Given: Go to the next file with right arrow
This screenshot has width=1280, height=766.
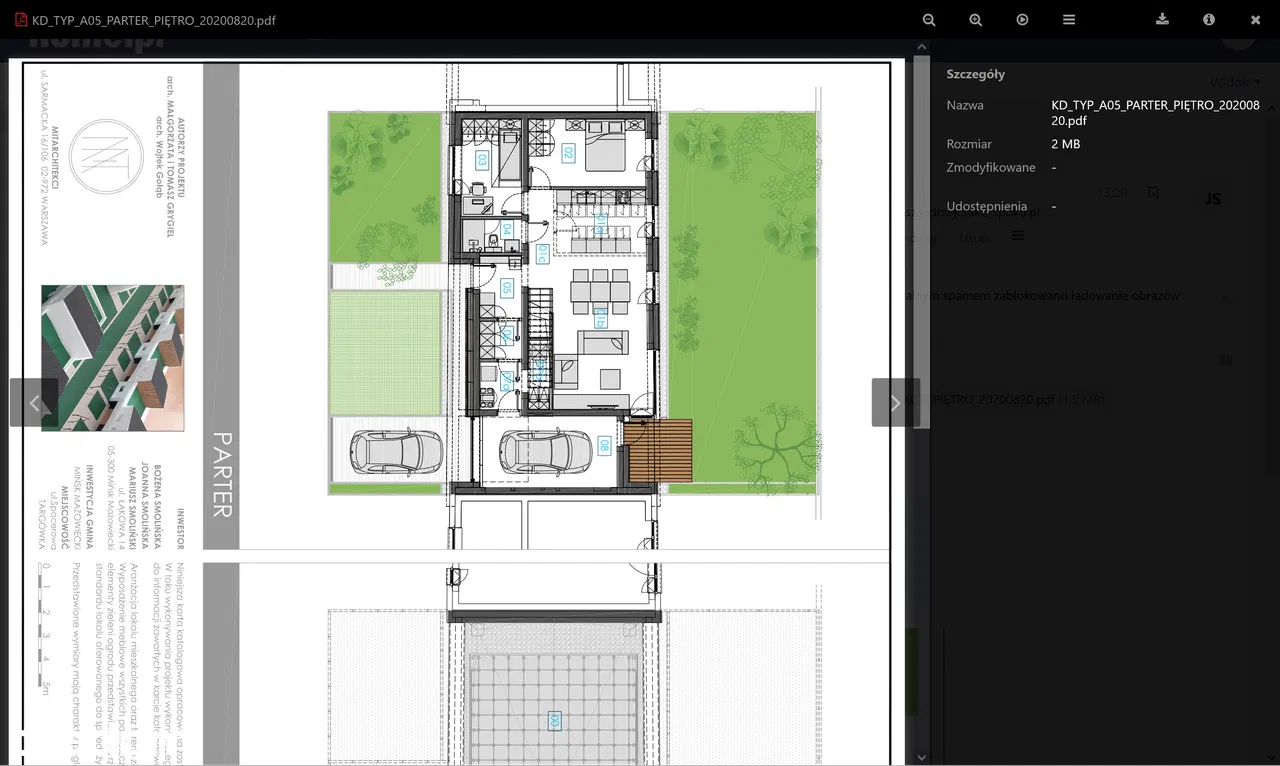Looking at the screenshot, I should 895,403.
